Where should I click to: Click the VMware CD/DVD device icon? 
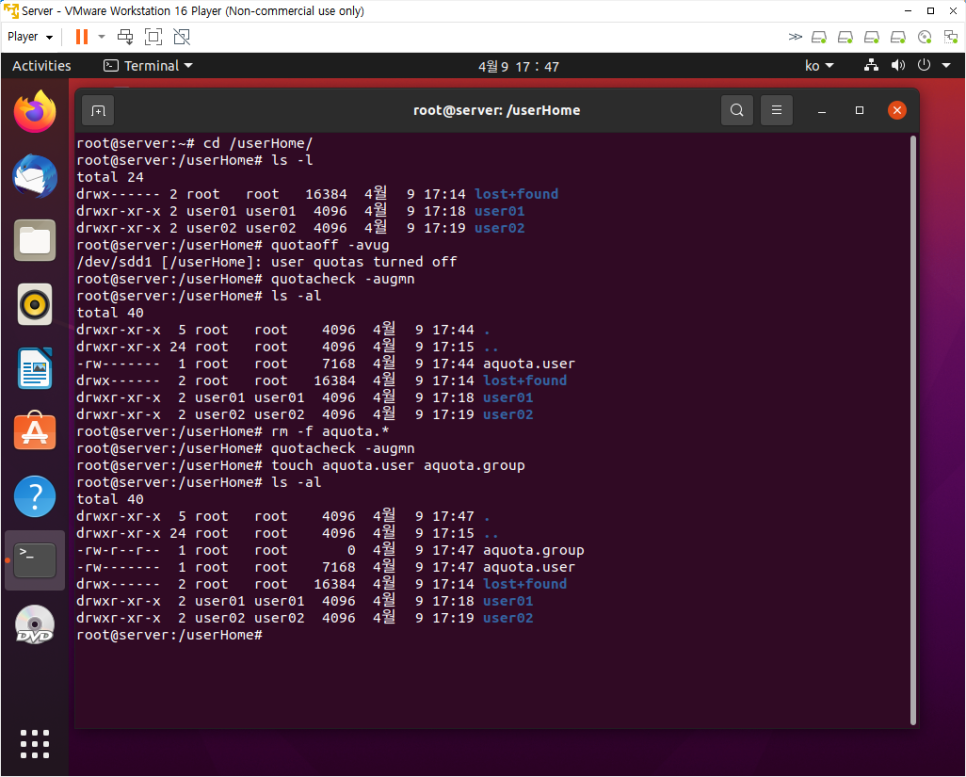924,37
